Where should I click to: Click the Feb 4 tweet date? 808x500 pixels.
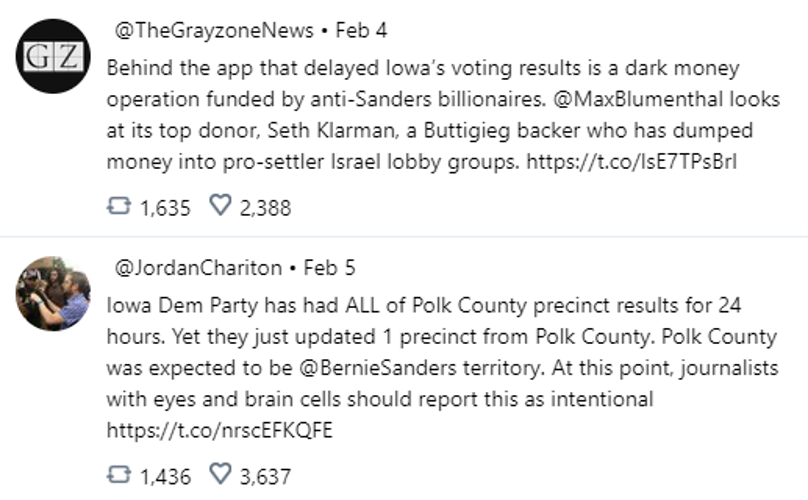(361, 30)
